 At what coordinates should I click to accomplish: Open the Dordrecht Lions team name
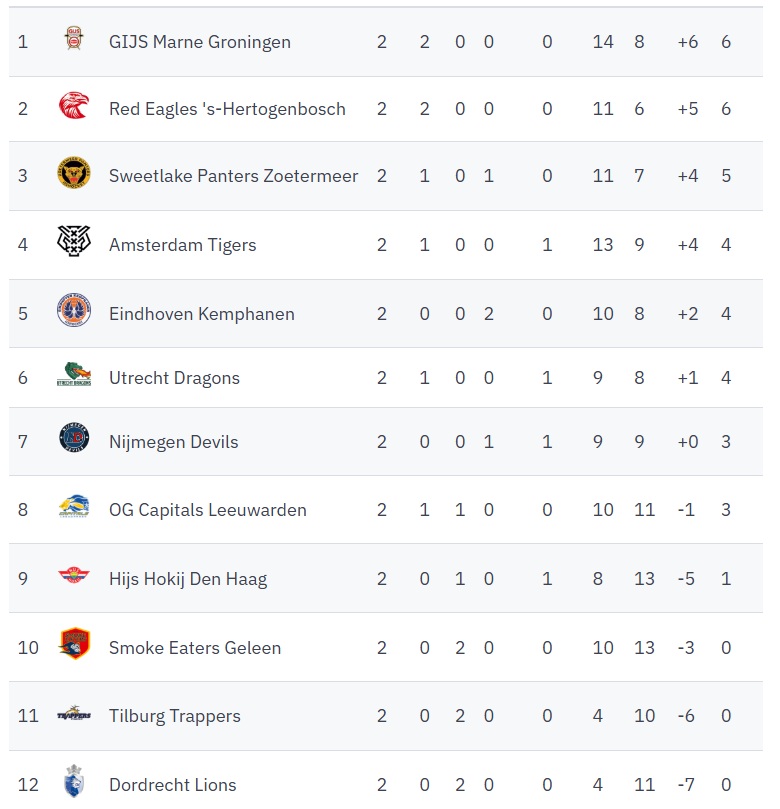pyautogui.click(x=173, y=785)
